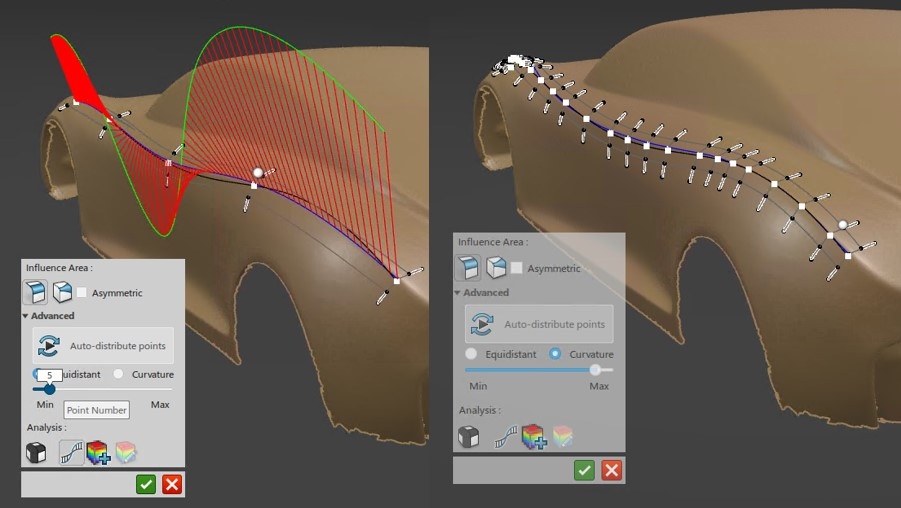Enable Asymmetric checkbox in right panel
901x508 pixels.
(x=517, y=268)
